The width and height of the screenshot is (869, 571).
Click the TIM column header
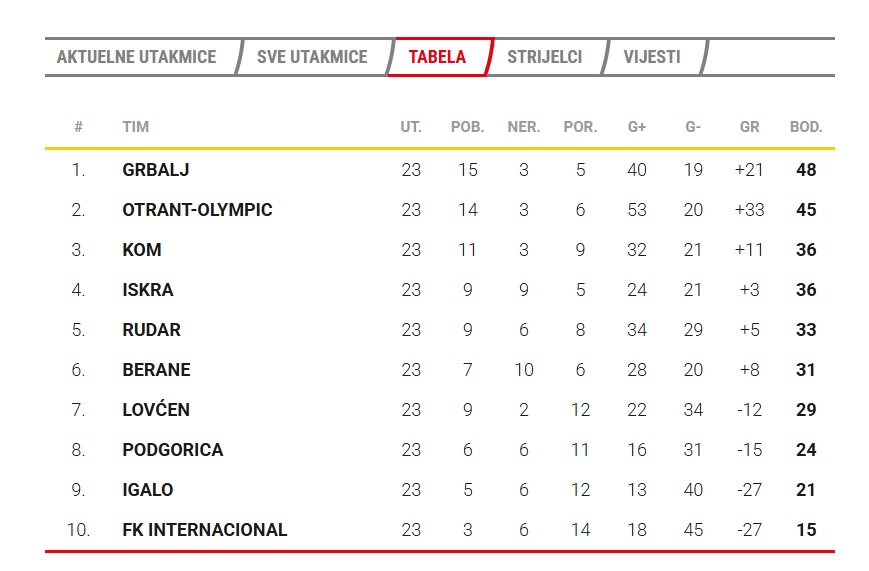[x=136, y=127]
